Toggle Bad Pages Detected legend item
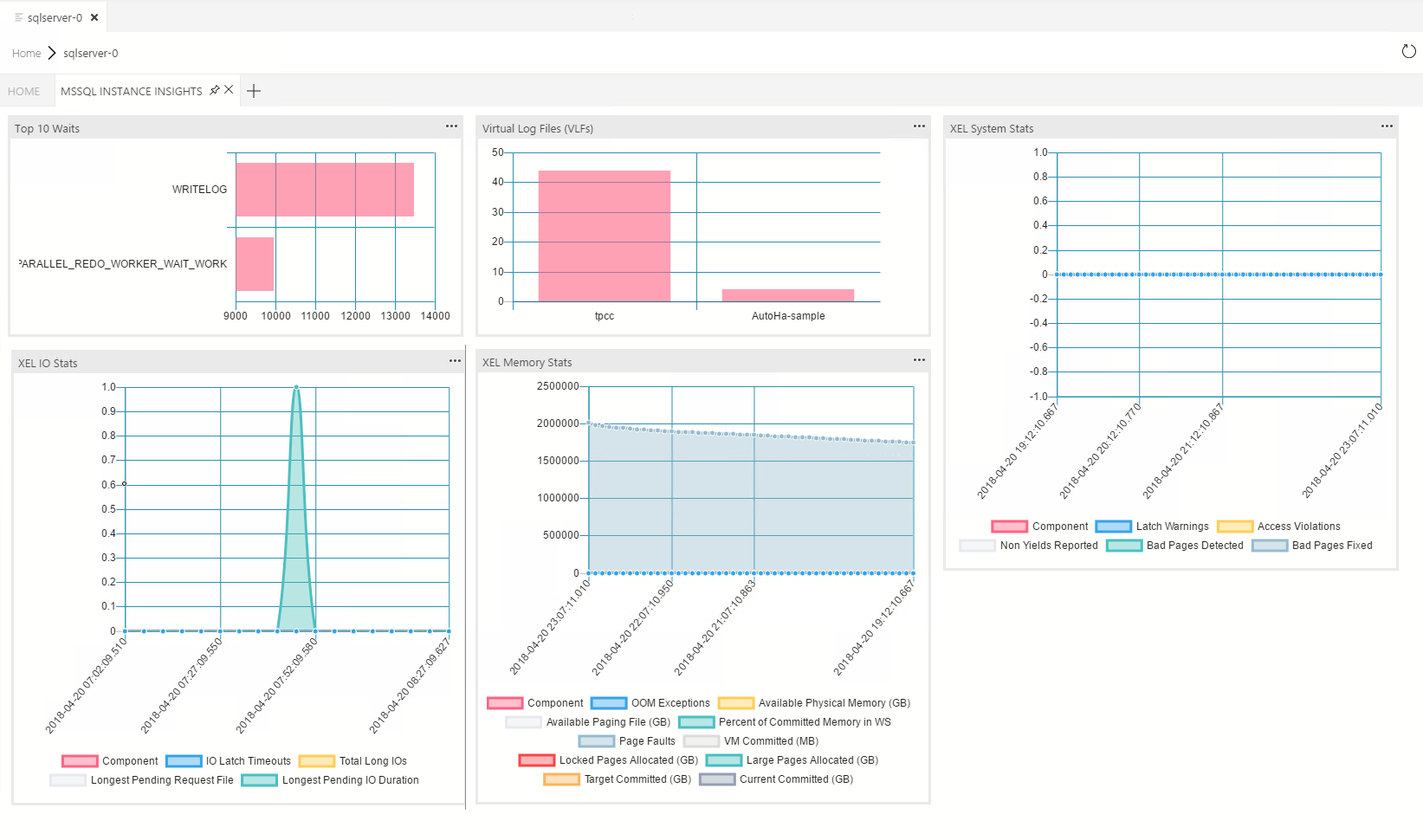Viewport: 1423px width, 840px height. tap(1174, 546)
